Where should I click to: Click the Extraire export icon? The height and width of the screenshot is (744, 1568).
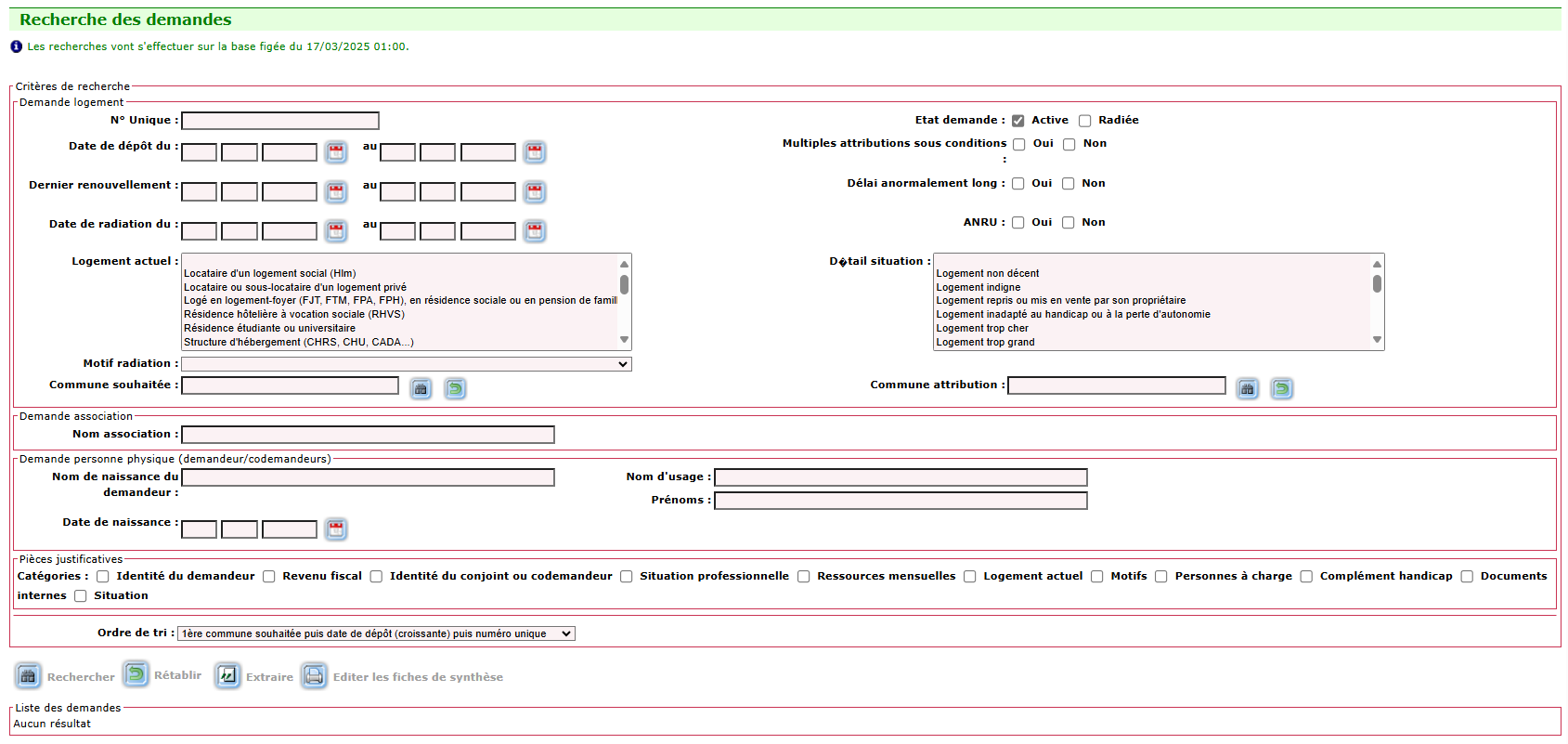227,675
